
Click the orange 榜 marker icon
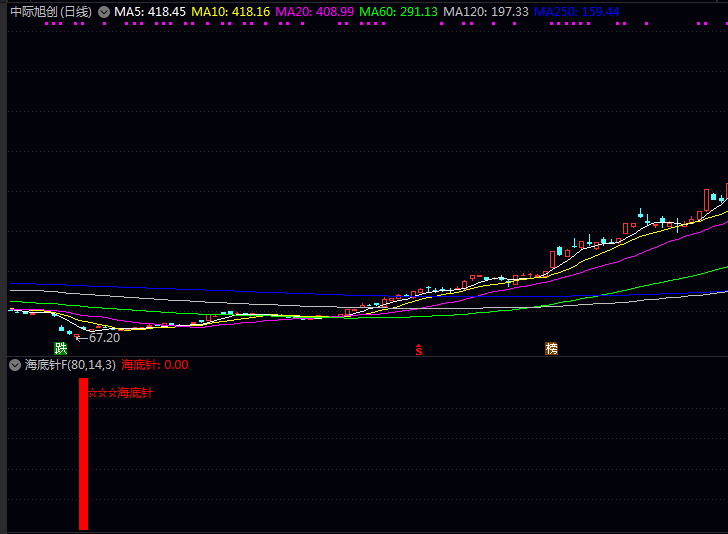(552, 348)
